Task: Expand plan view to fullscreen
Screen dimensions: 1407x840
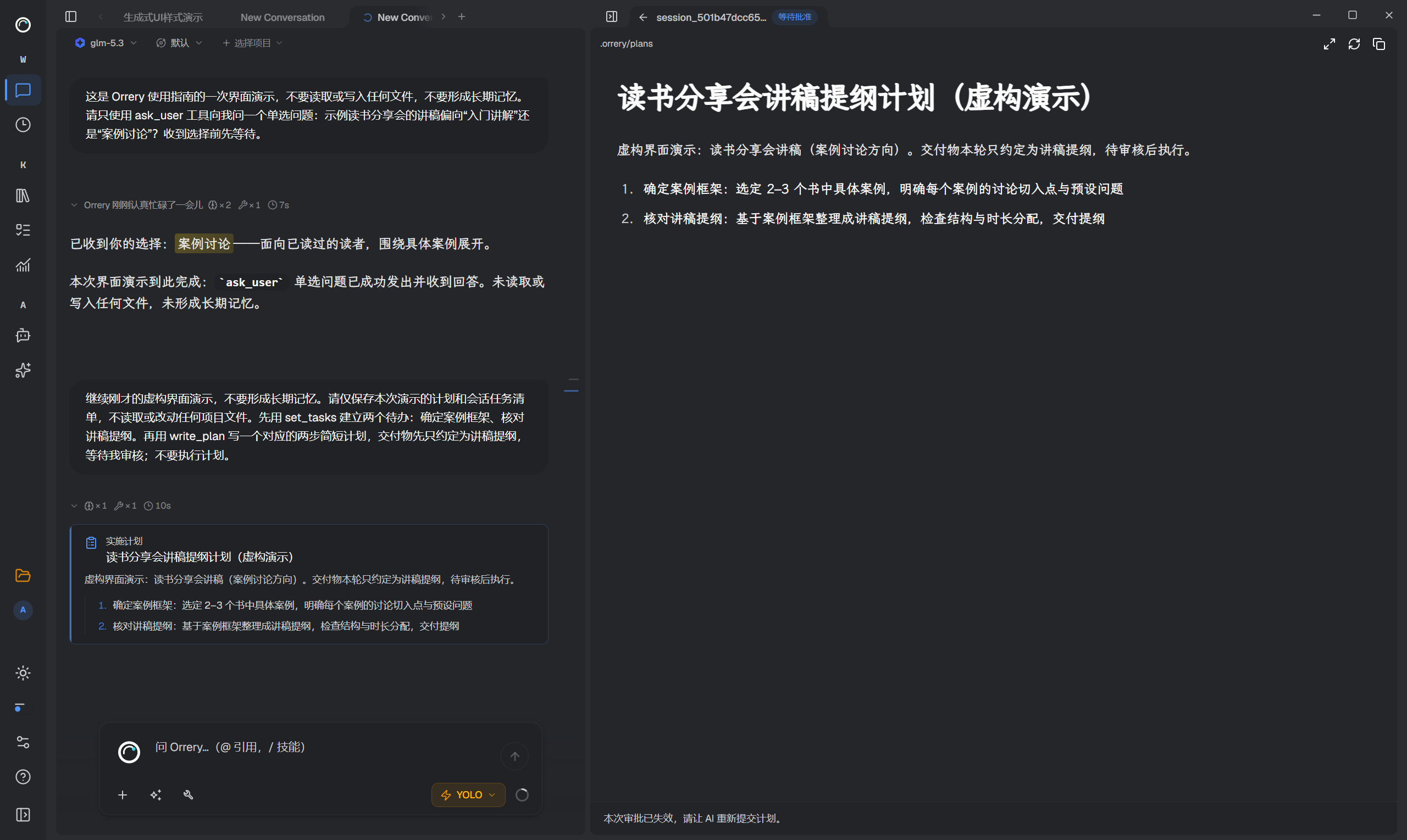Action: coord(1330,43)
